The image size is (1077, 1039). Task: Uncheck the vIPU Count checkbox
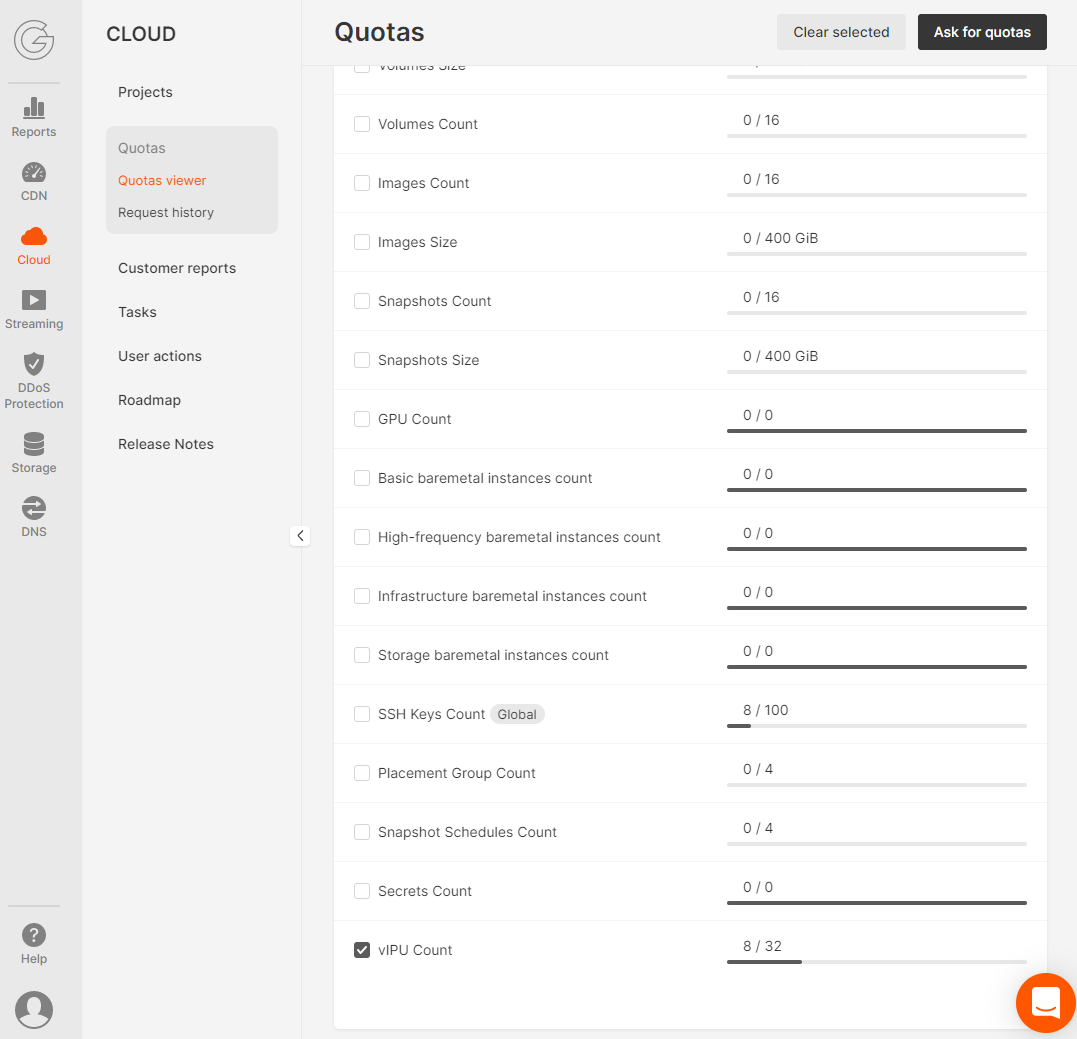point(361,949)
